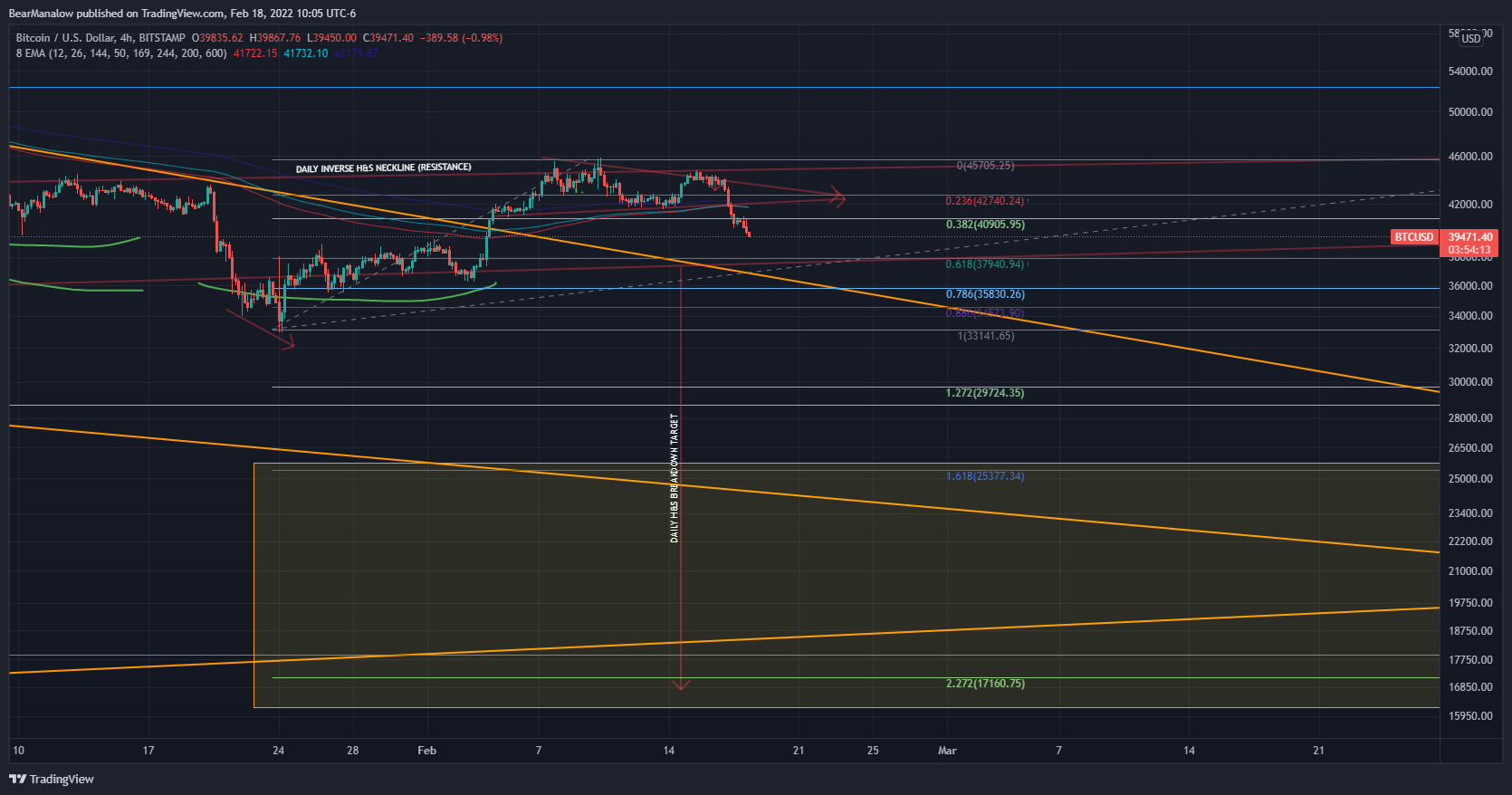Click the 54000.00 price axis label
This screenshot has width=1512, height=795.
[1470, 72]
